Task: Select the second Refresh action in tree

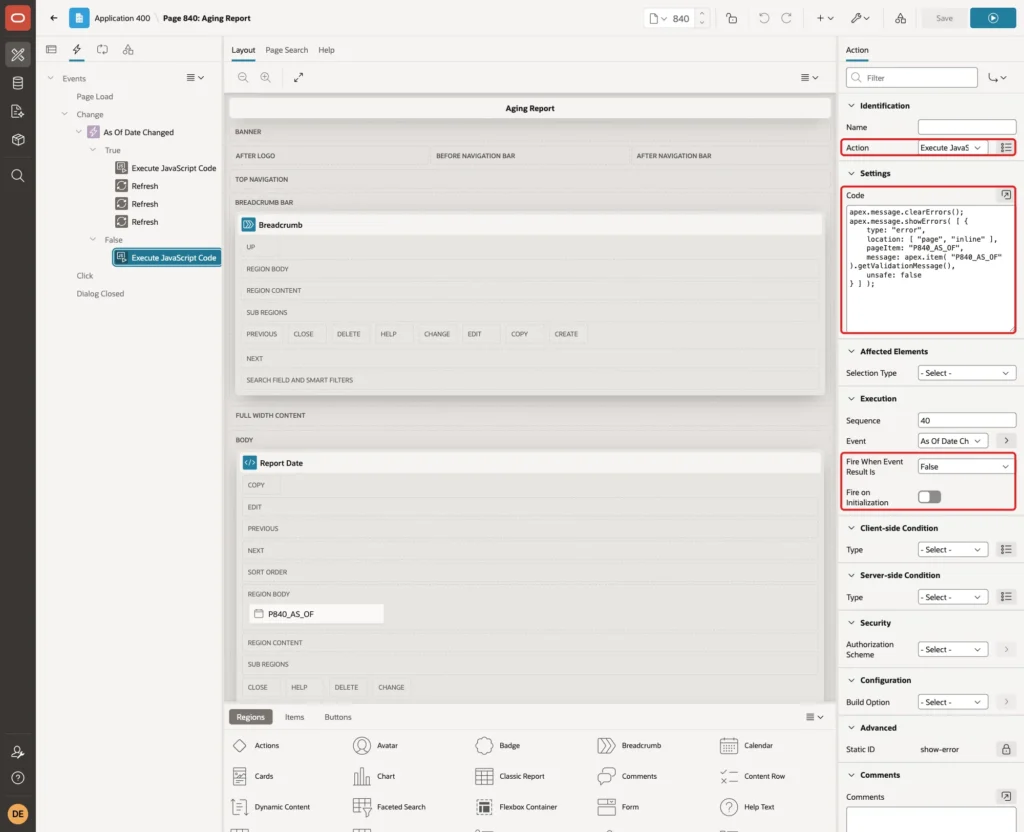Action: [144, 204]
